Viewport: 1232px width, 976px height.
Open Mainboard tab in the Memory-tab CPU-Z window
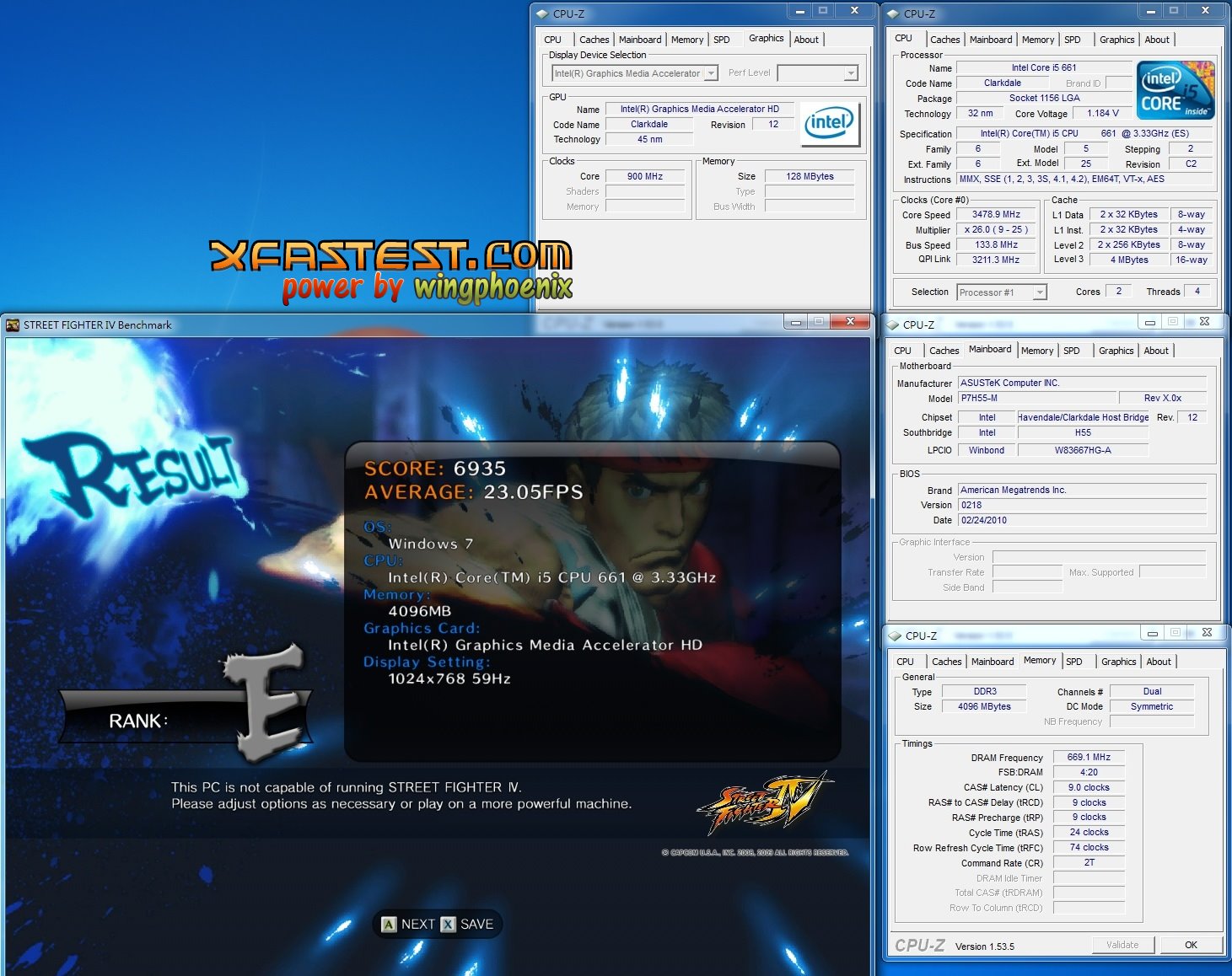[x=993, y=662]
